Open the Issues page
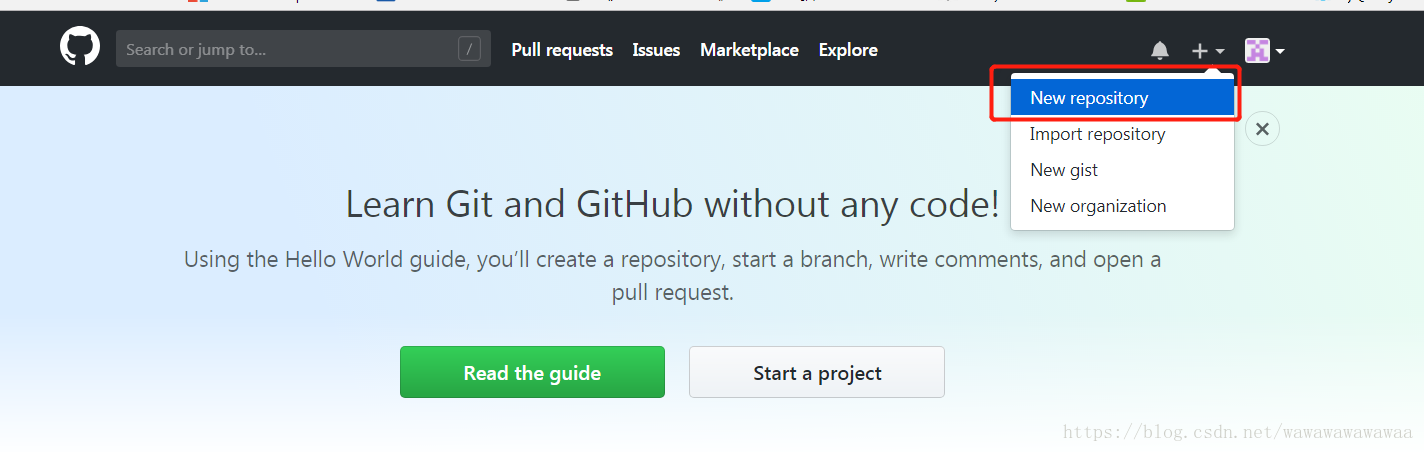 point(656,50)
